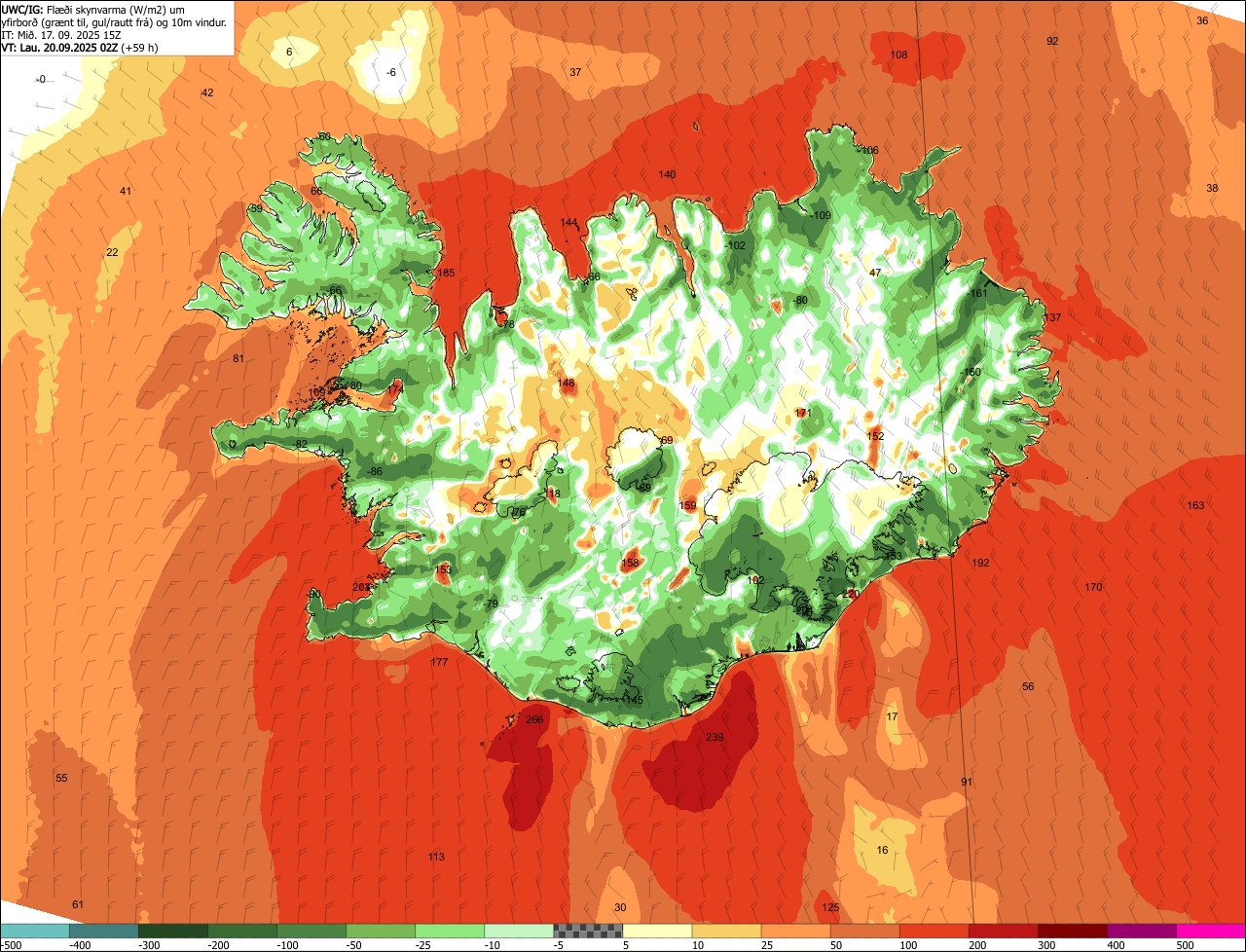Click the legend swatch between -300 and -200

(173, 931)
